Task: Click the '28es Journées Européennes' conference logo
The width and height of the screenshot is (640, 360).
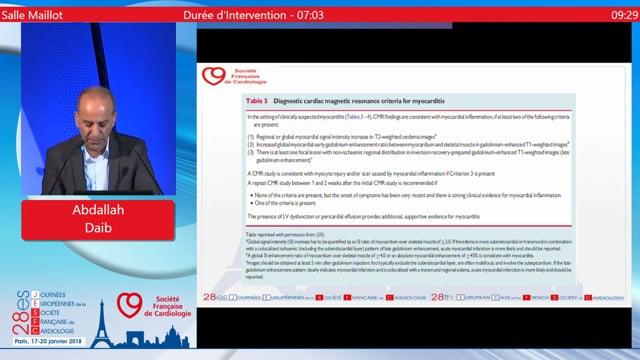Action: point(49,312)
